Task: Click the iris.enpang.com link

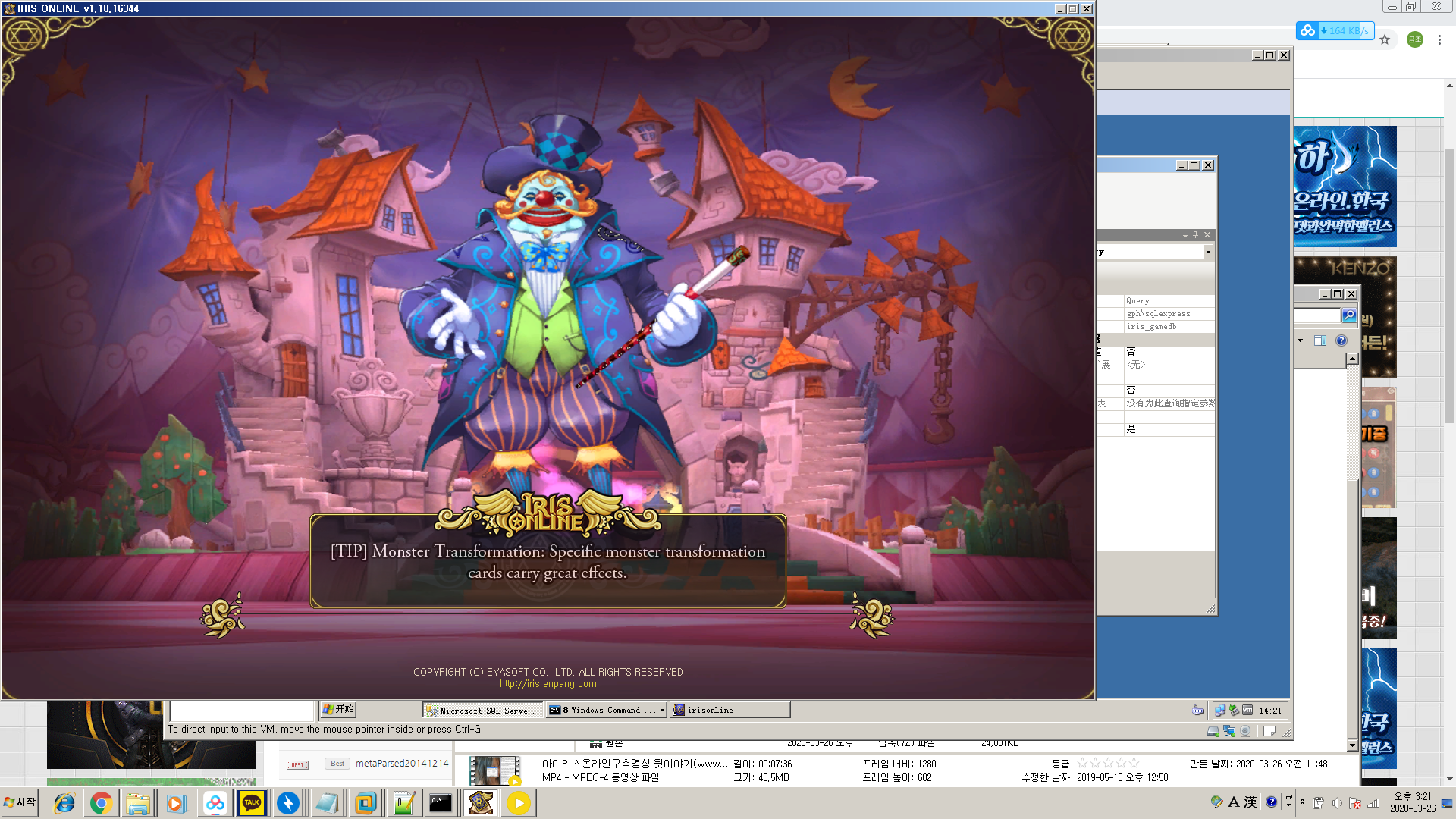Action: pyautogui.click(x=548, y=684)
